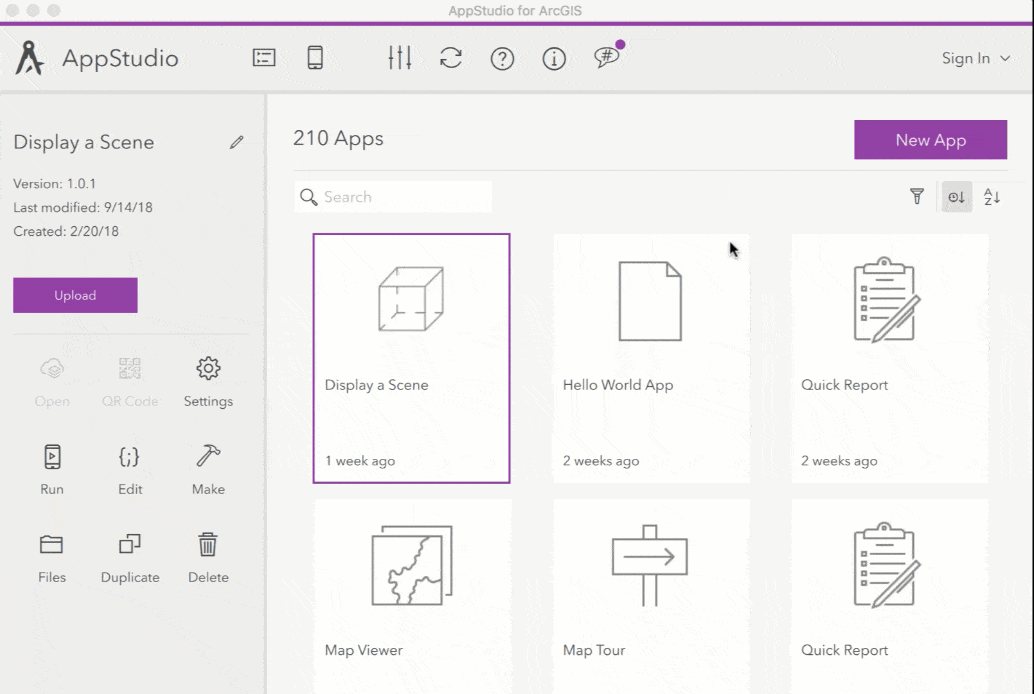Open the app Files folder
The width and height of the screenshot is (1034, 694).
coord(52,559)
